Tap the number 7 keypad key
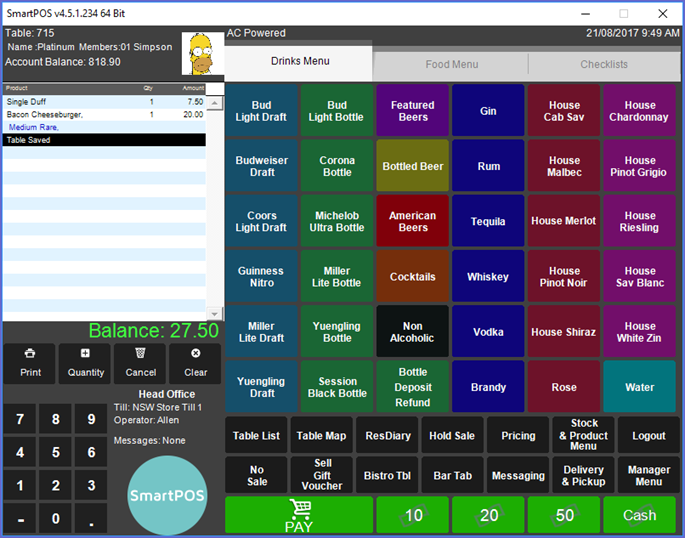 20,419
